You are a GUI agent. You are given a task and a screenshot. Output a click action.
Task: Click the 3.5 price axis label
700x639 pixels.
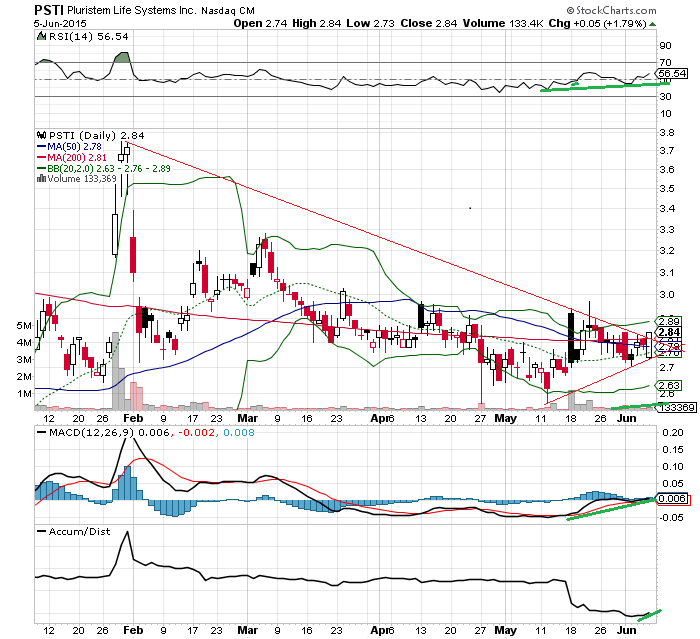coord(667,188)
